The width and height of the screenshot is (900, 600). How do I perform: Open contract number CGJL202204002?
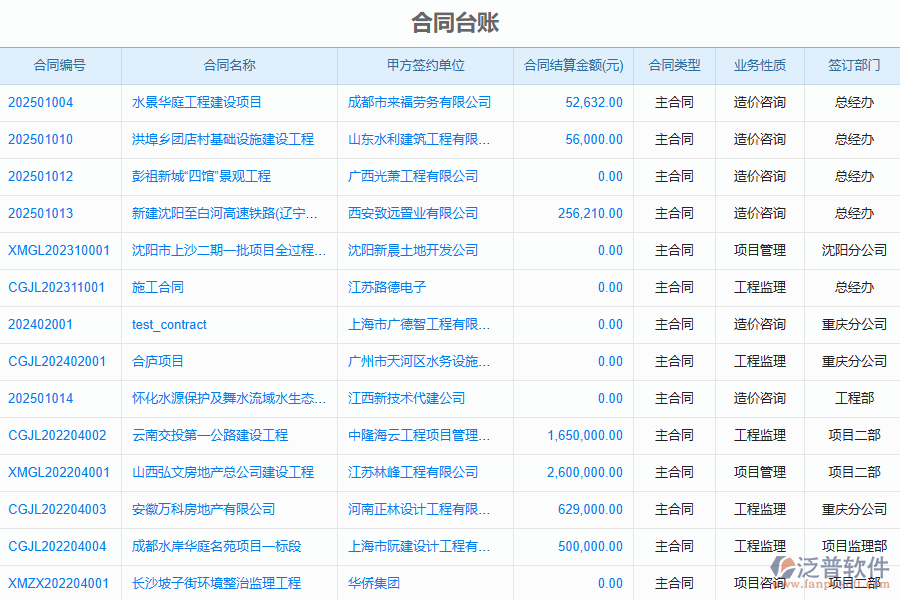[x=57, y=436]
